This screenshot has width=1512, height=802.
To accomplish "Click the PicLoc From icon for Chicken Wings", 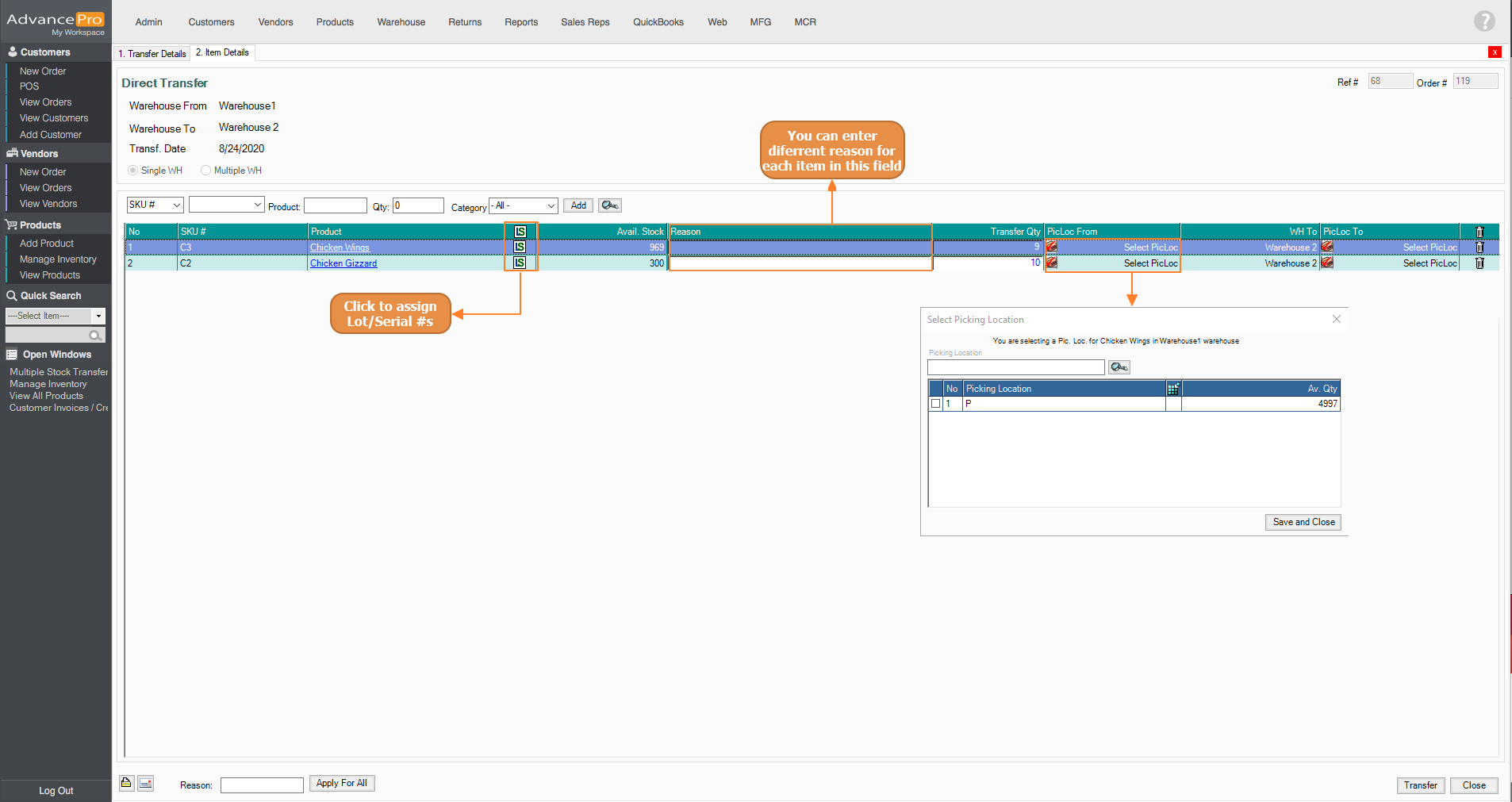I will [x=1051, y=248].
